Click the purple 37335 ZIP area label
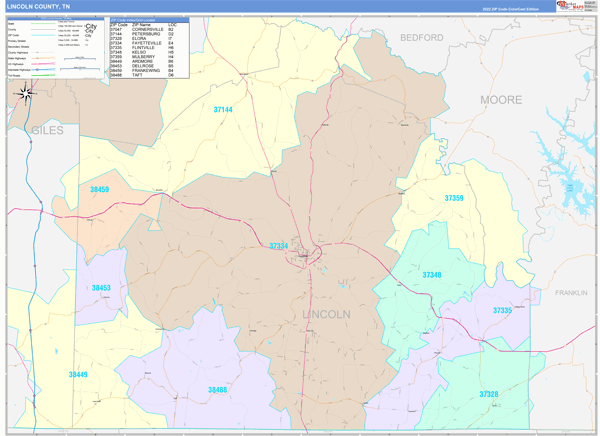This screenshot has height=436, width=600. pos(502,311)
